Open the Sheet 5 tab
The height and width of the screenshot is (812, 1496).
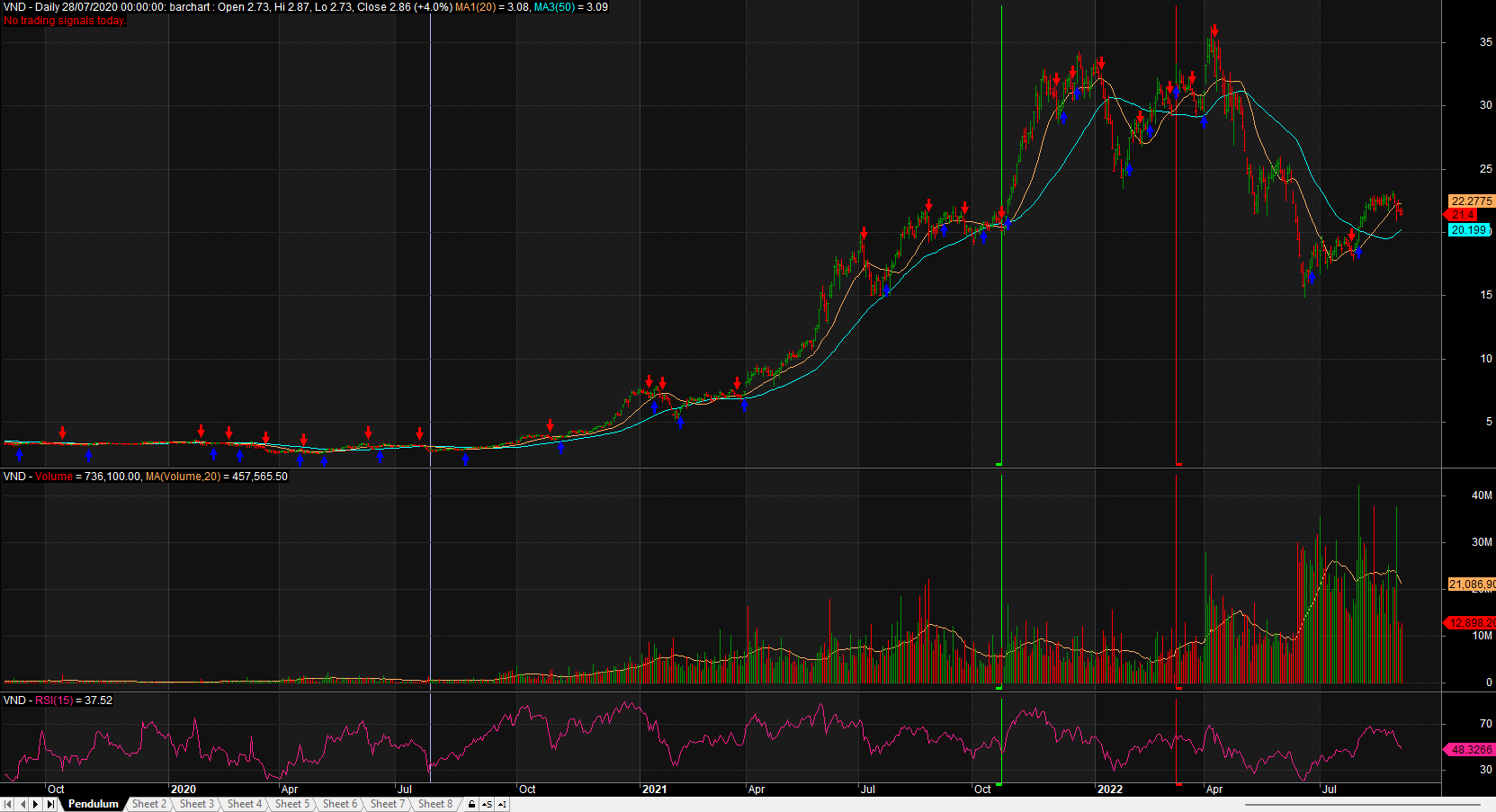pos(291,804)
